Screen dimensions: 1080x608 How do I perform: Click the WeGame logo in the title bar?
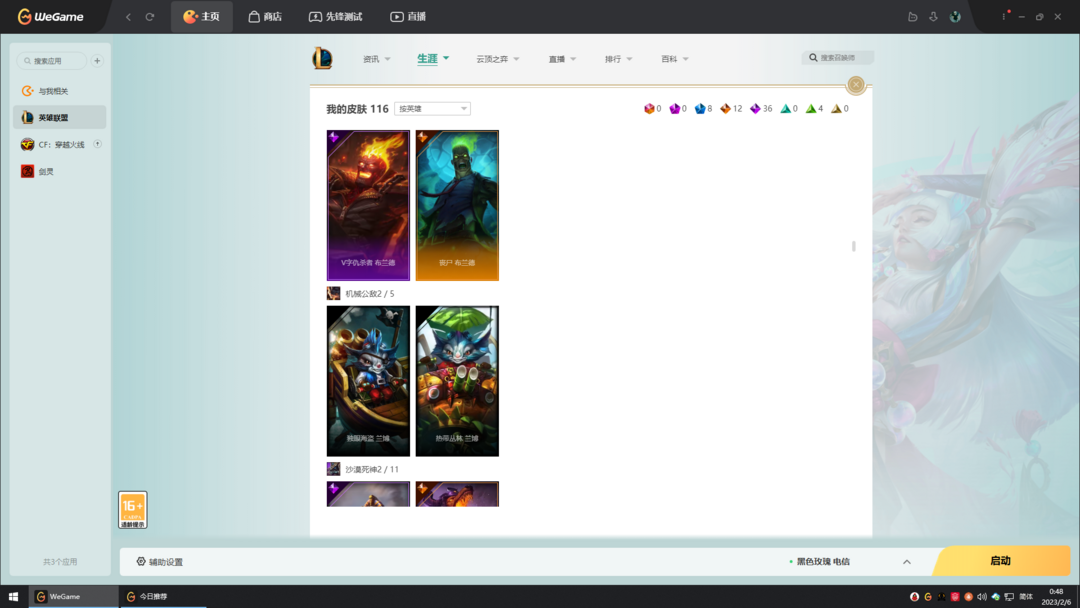(50, 17)
